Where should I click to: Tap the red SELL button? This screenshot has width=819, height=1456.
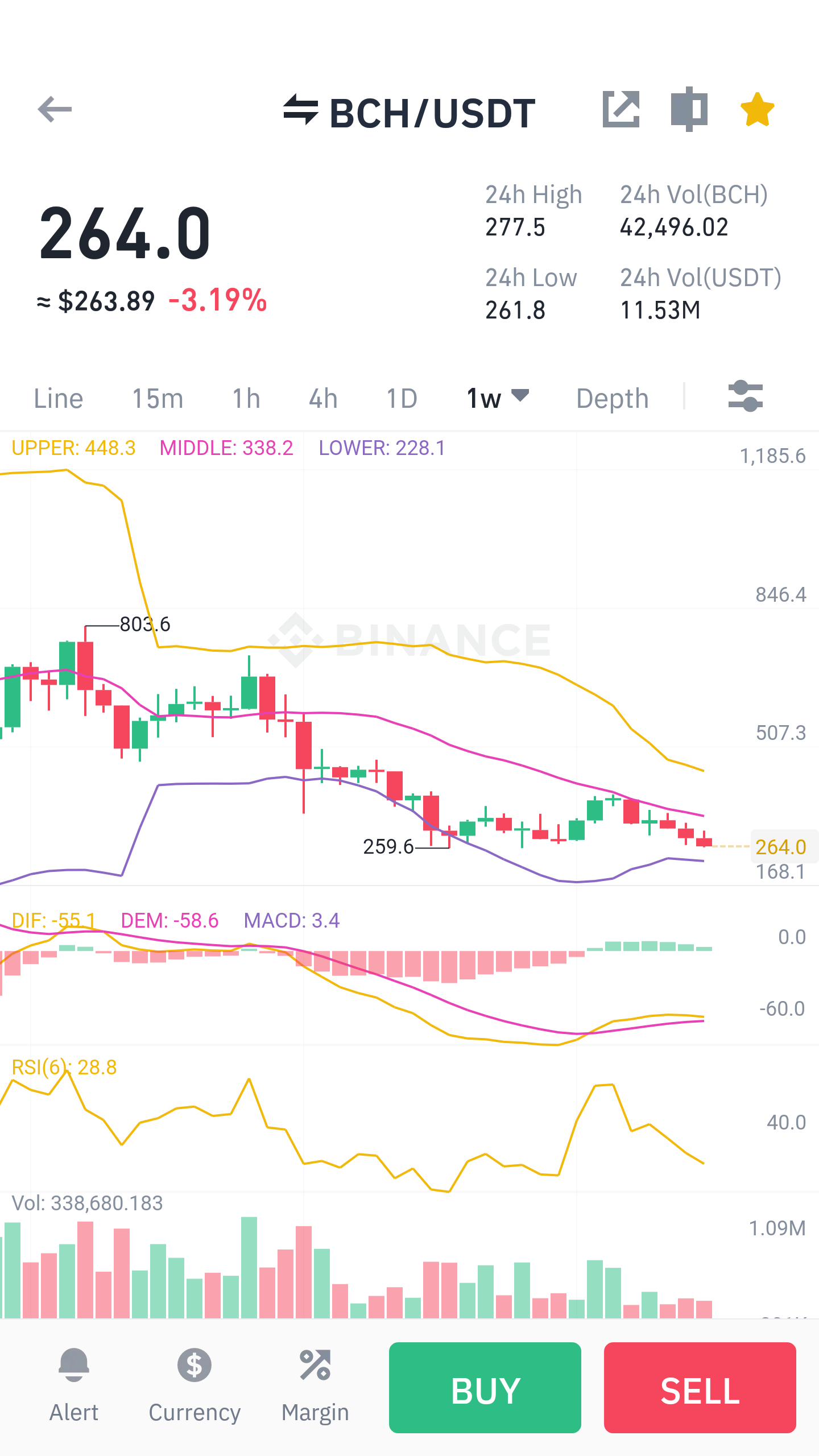click(x=700, y=1388)
